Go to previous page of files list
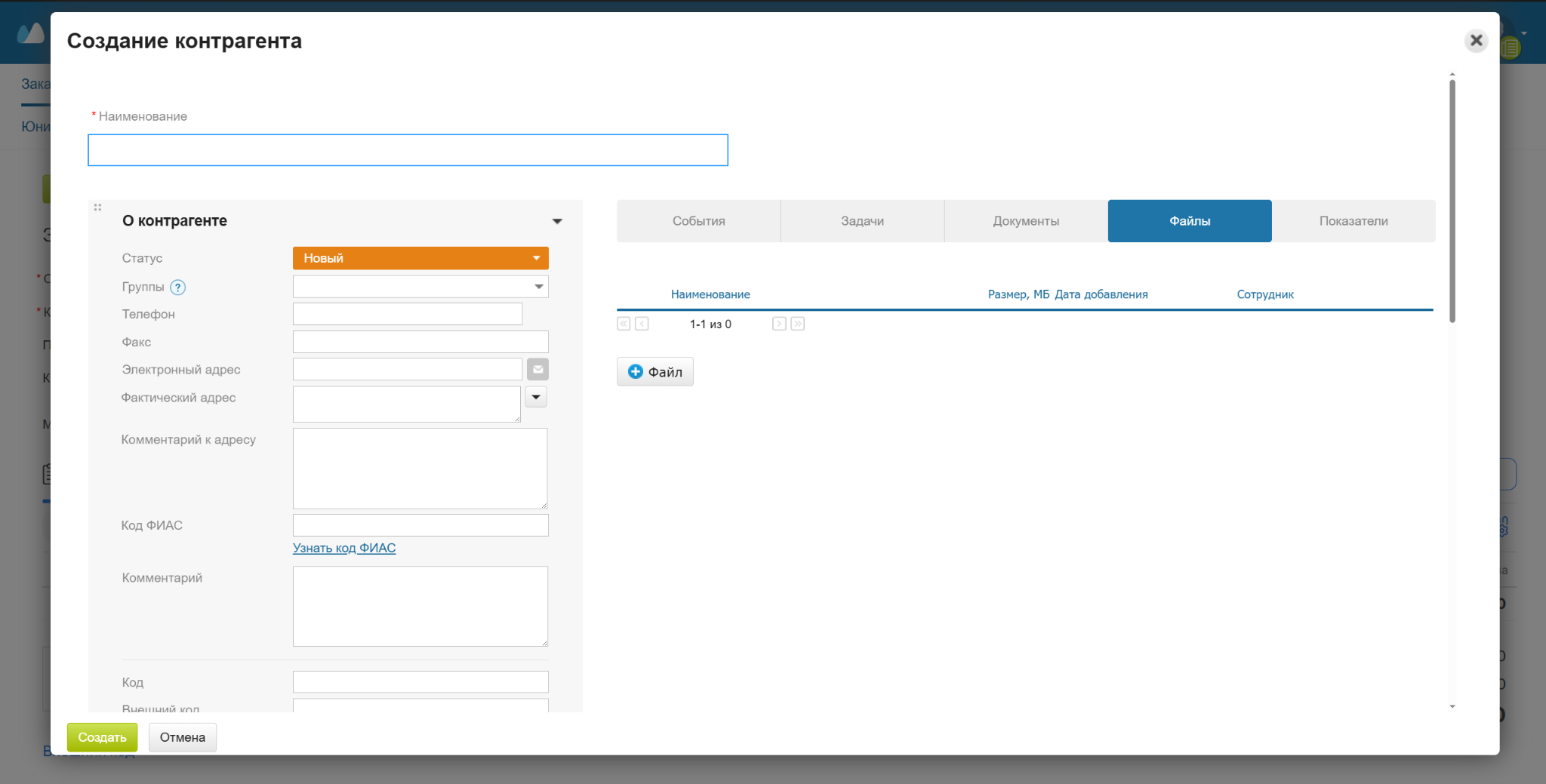This screenshot has width=1546, height=784. pyautogui.click(x=642, y=324)
